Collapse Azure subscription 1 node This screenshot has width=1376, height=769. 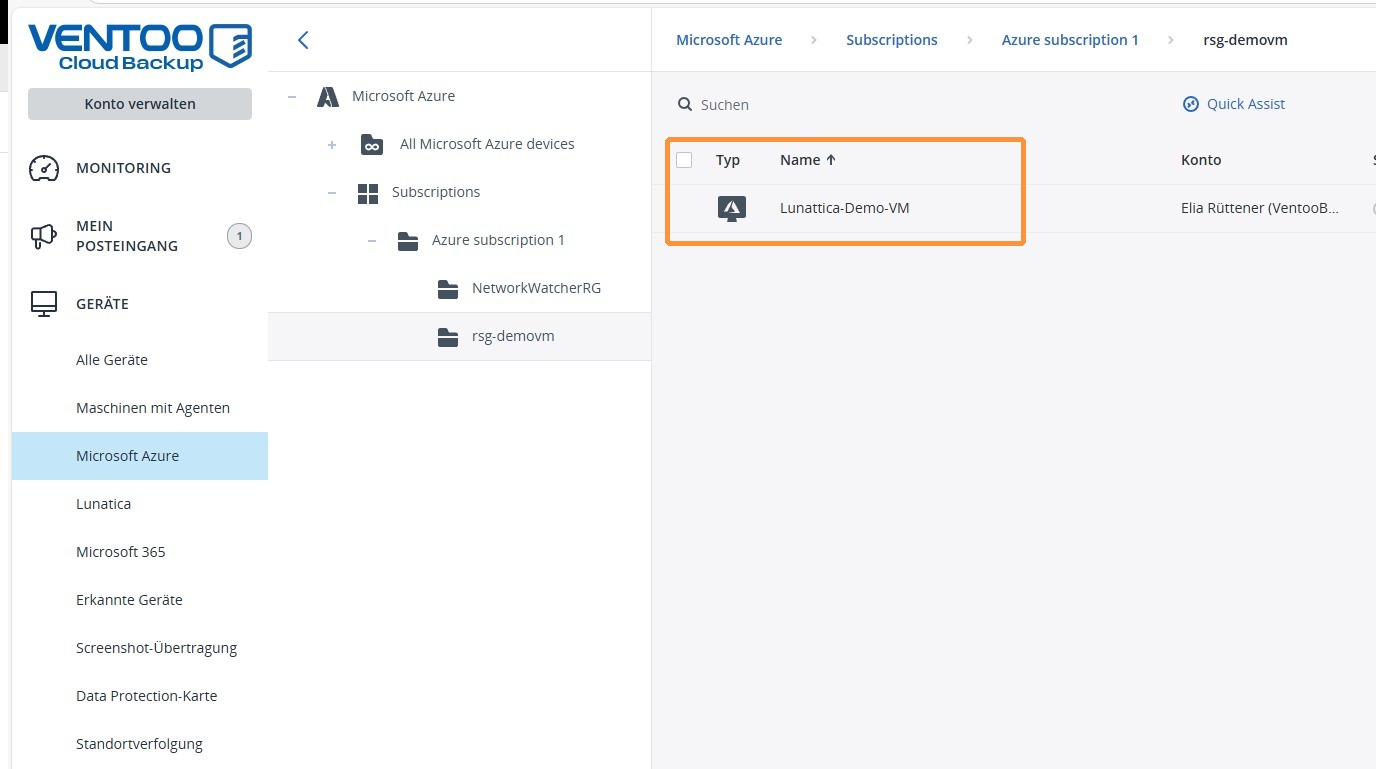(x=372, y=241)
